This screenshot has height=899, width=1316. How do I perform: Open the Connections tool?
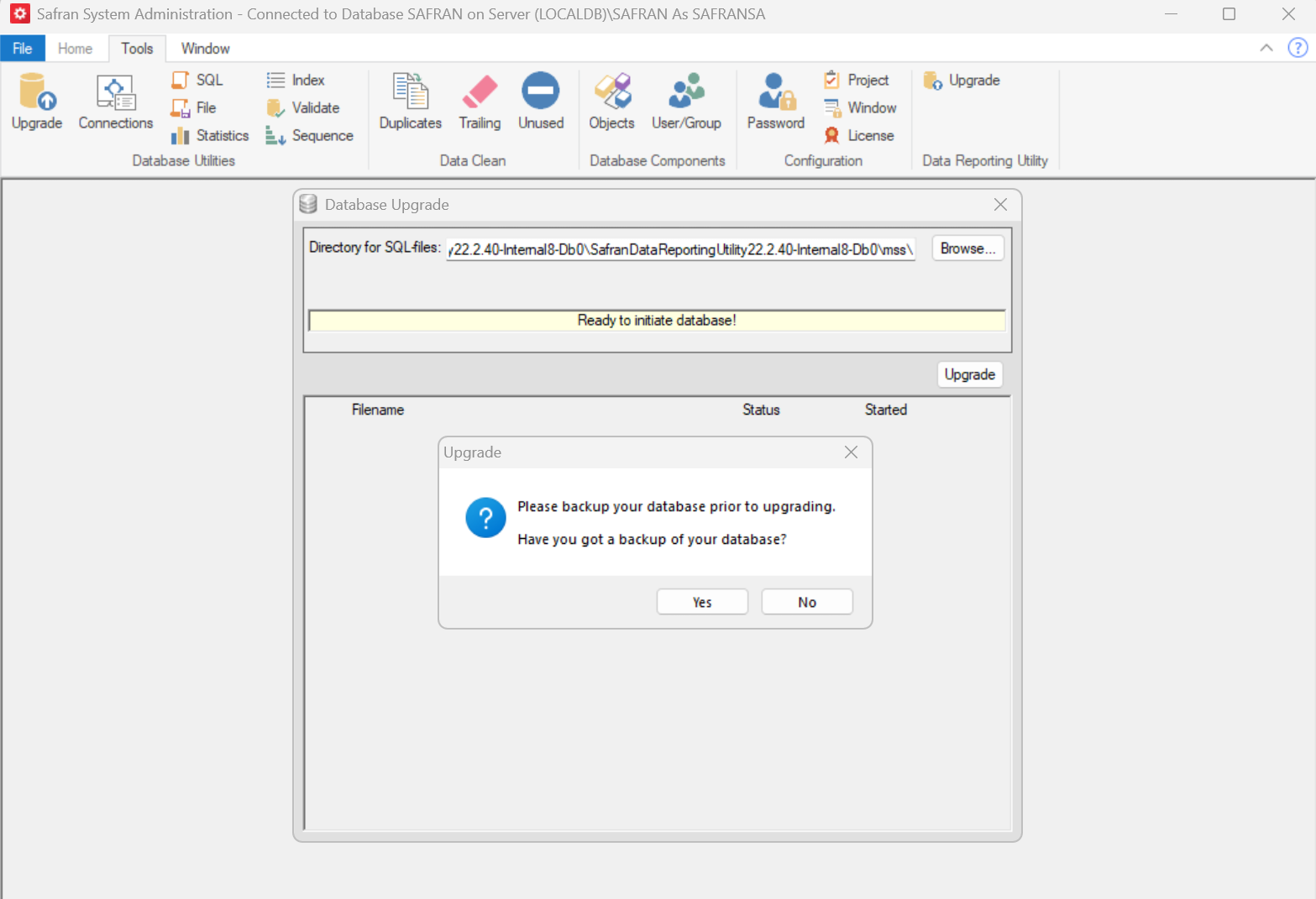(116, 101)
